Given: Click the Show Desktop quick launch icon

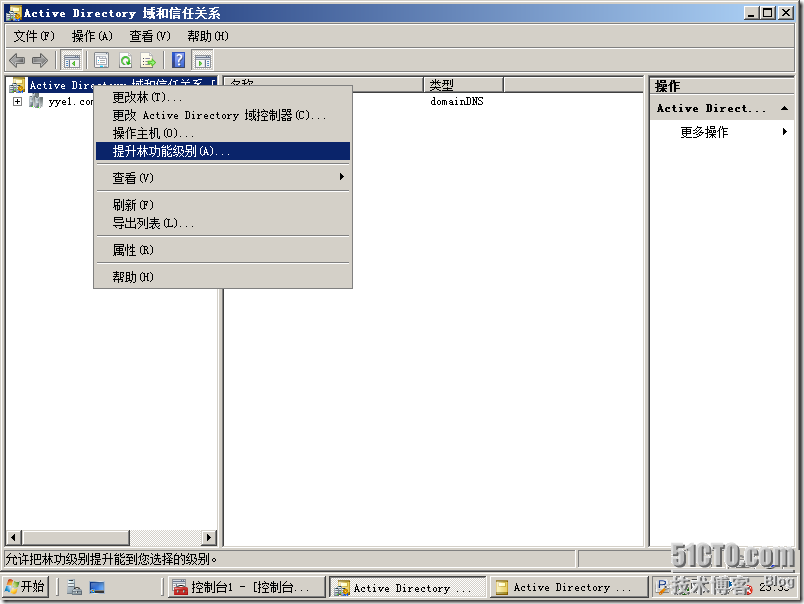Looking at the screenshot, I should 97,587.
